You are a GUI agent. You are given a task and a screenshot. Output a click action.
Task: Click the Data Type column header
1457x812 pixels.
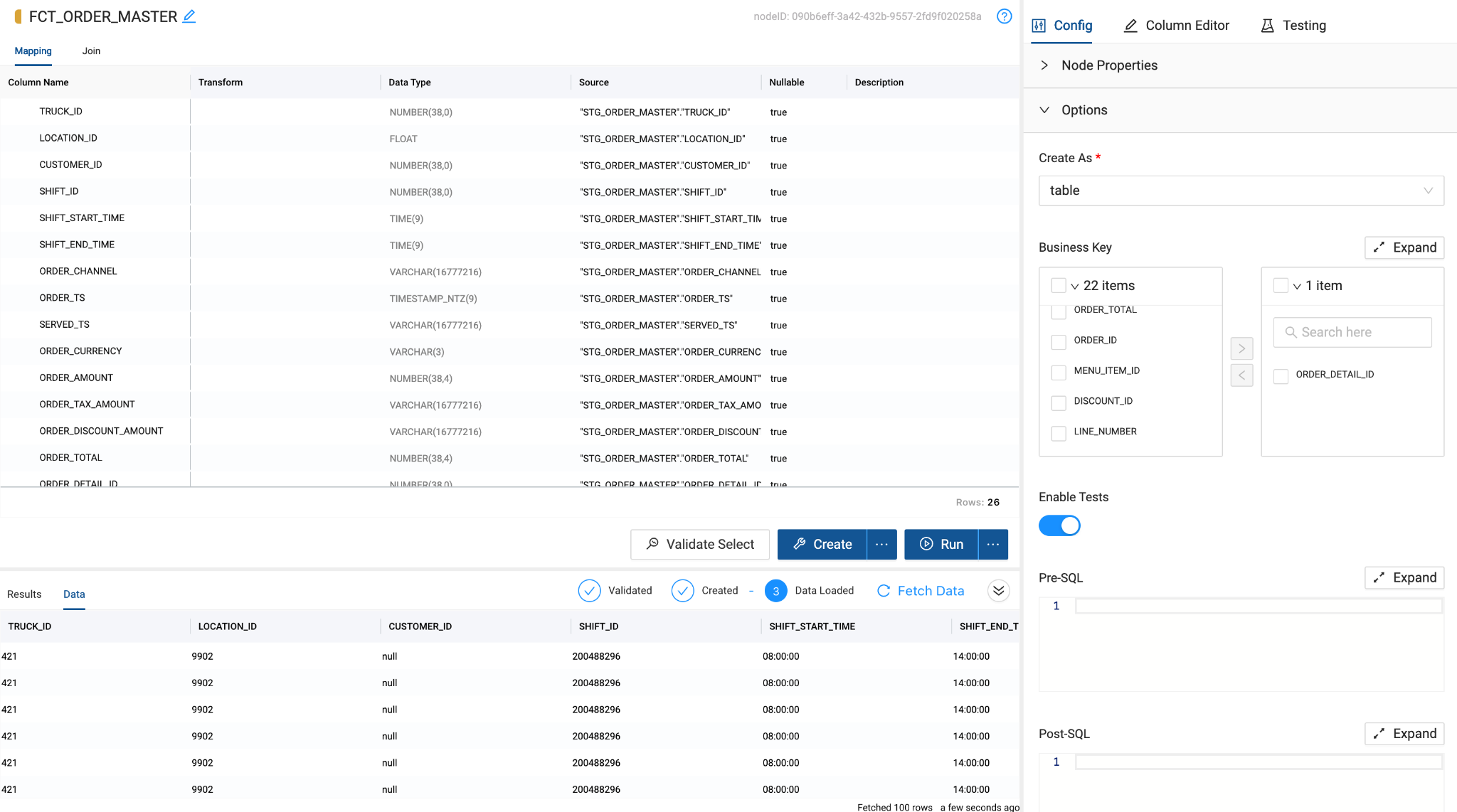pos(410,82)
